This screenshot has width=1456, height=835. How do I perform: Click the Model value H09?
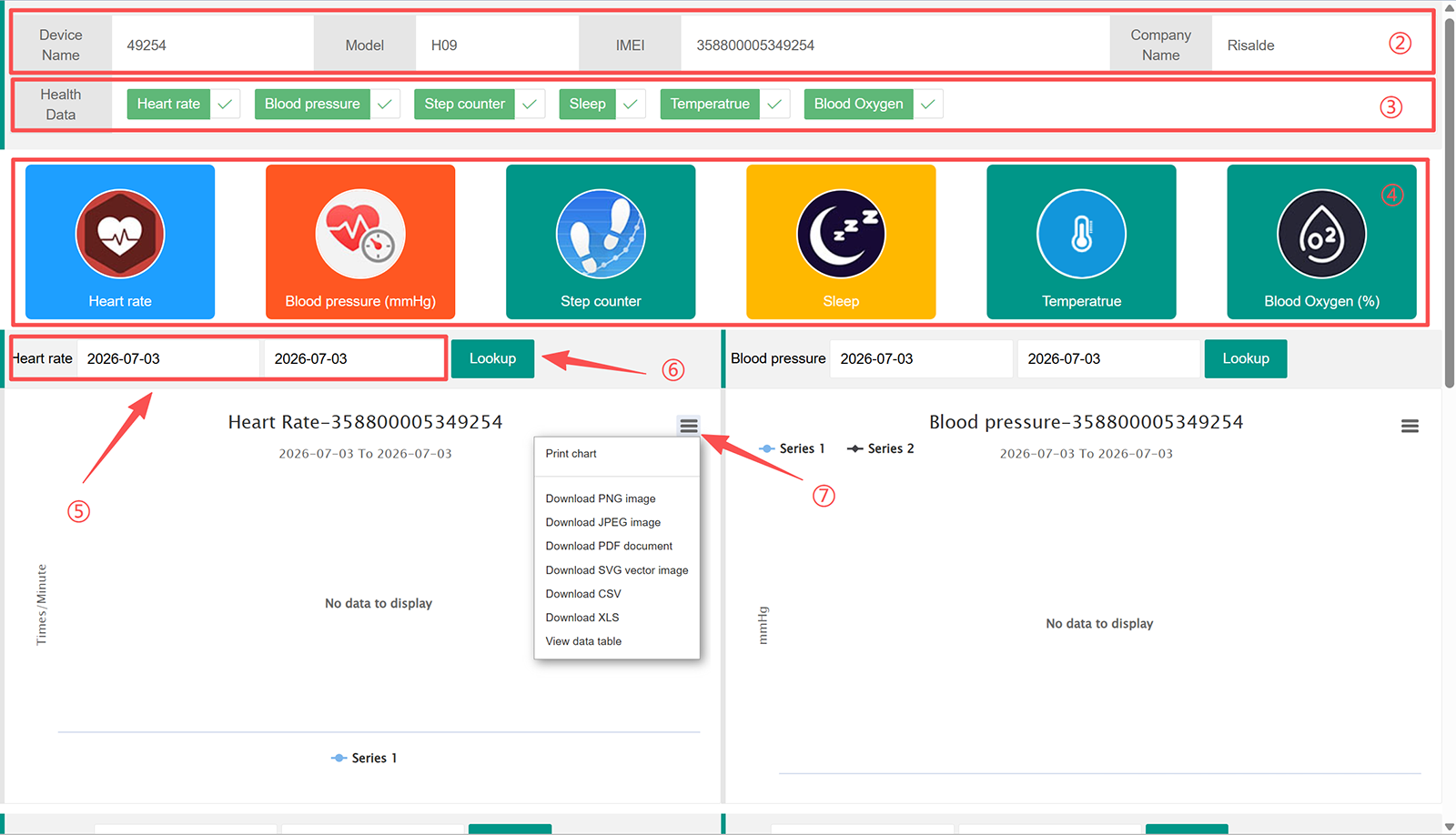(x=444, y=45)
